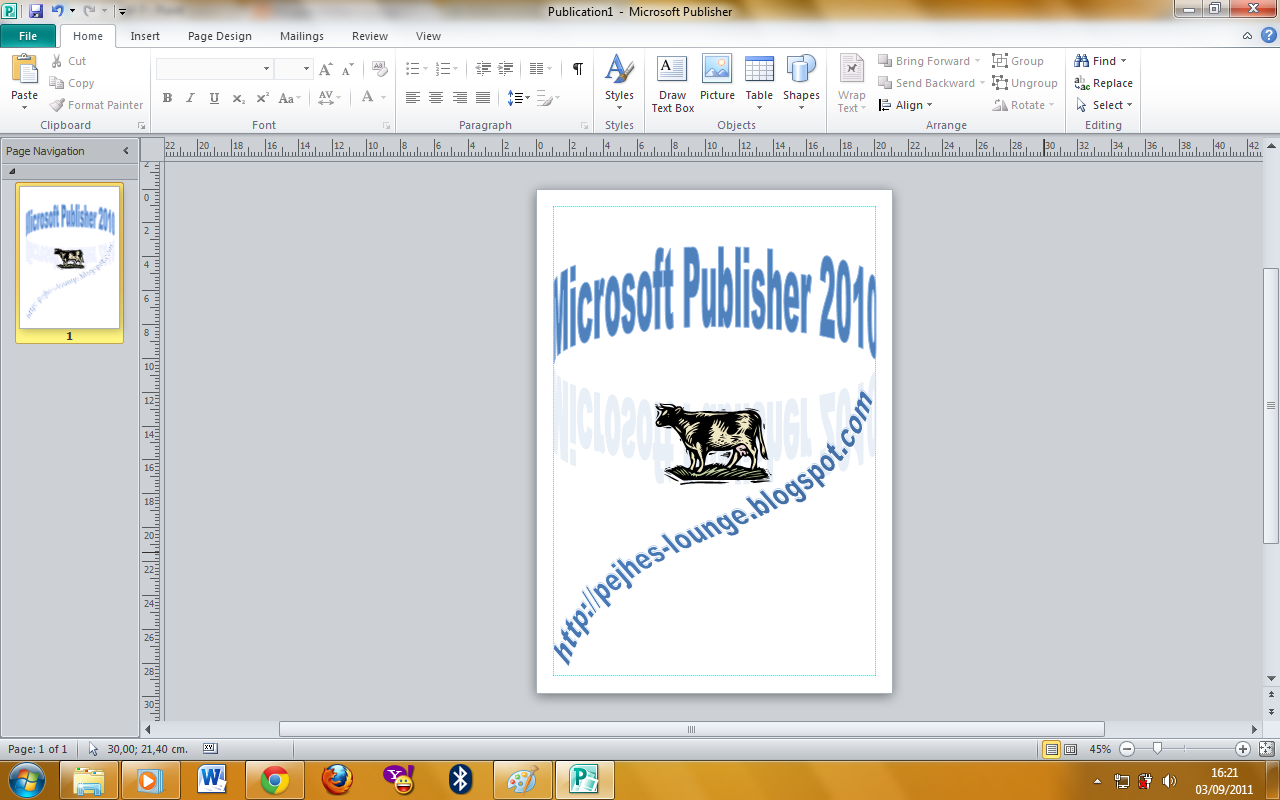Screen dimensions: 1280x800
Task: Click the Undo icon
Action: pos(58,11)
